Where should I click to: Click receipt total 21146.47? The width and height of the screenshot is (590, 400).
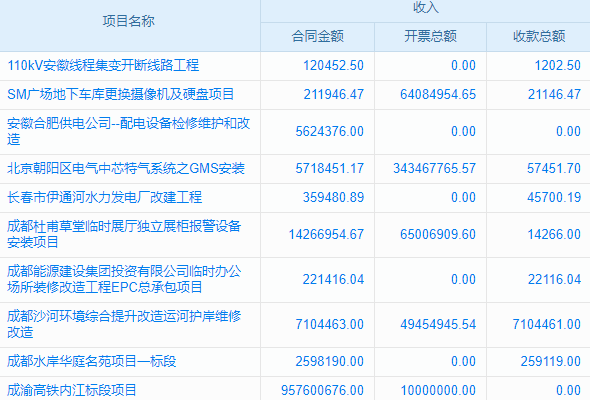(554, 94)
